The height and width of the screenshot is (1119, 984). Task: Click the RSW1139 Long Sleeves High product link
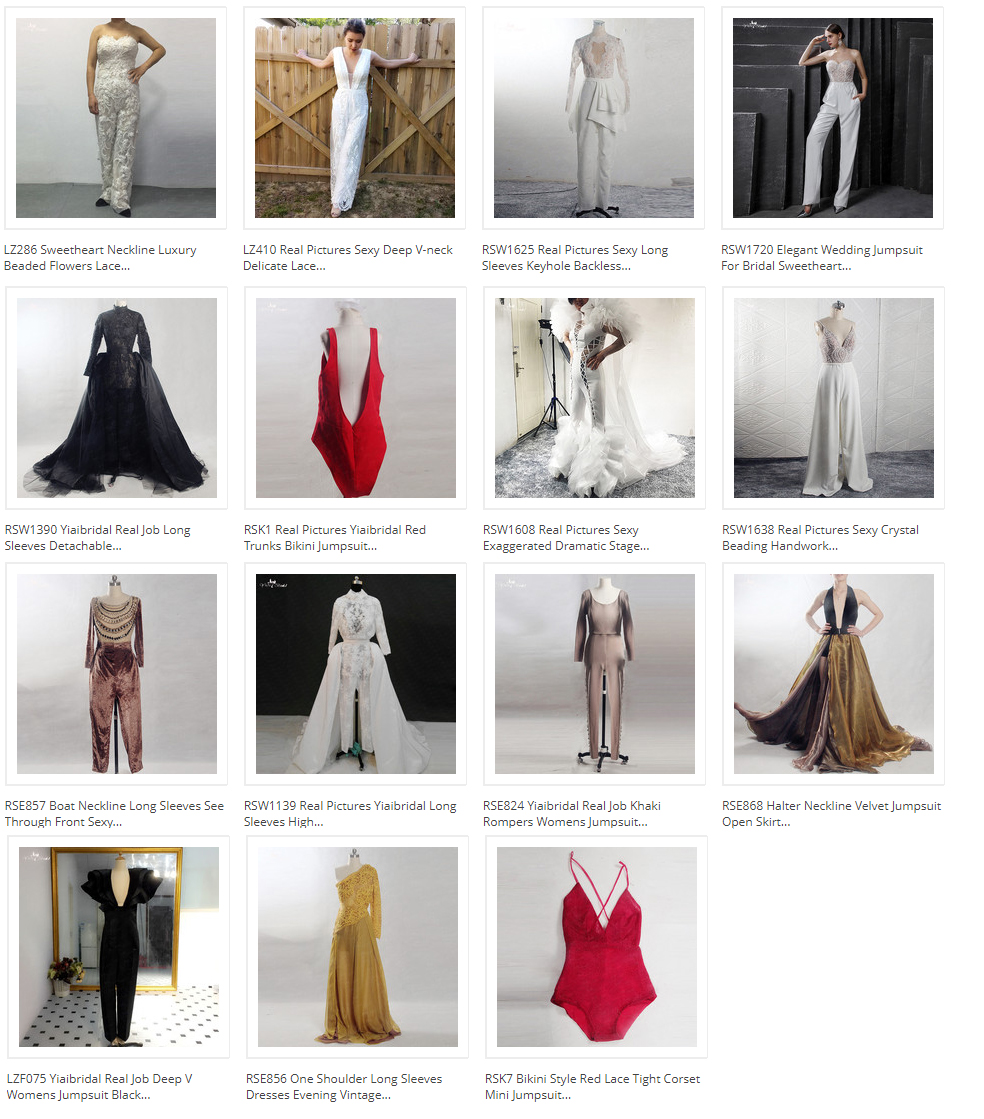[x=350, y=813]
